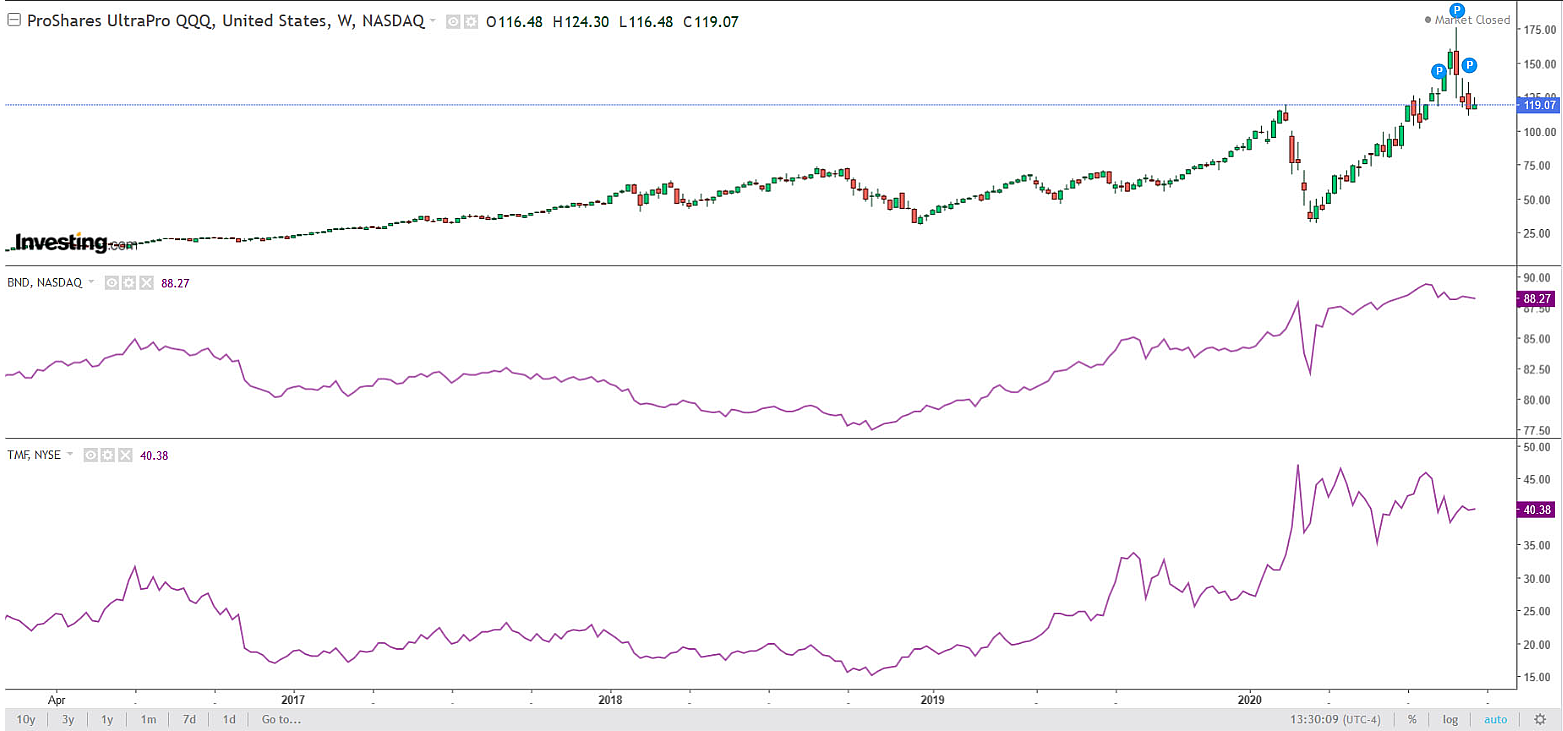Click the clock time 13:30:09 (UTC-4)

[1335, 719]
